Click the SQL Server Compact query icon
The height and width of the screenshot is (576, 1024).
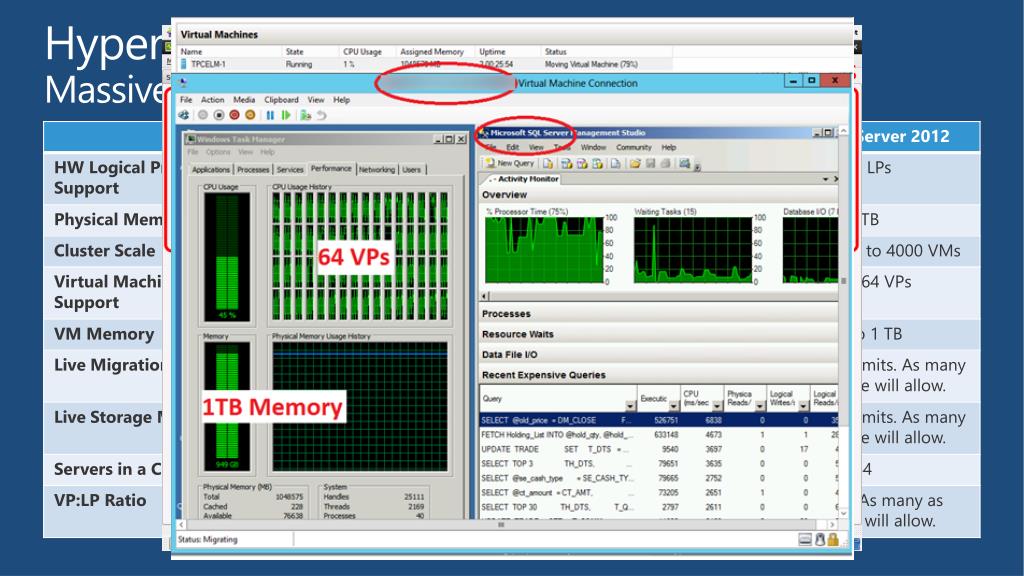(615, 163)
